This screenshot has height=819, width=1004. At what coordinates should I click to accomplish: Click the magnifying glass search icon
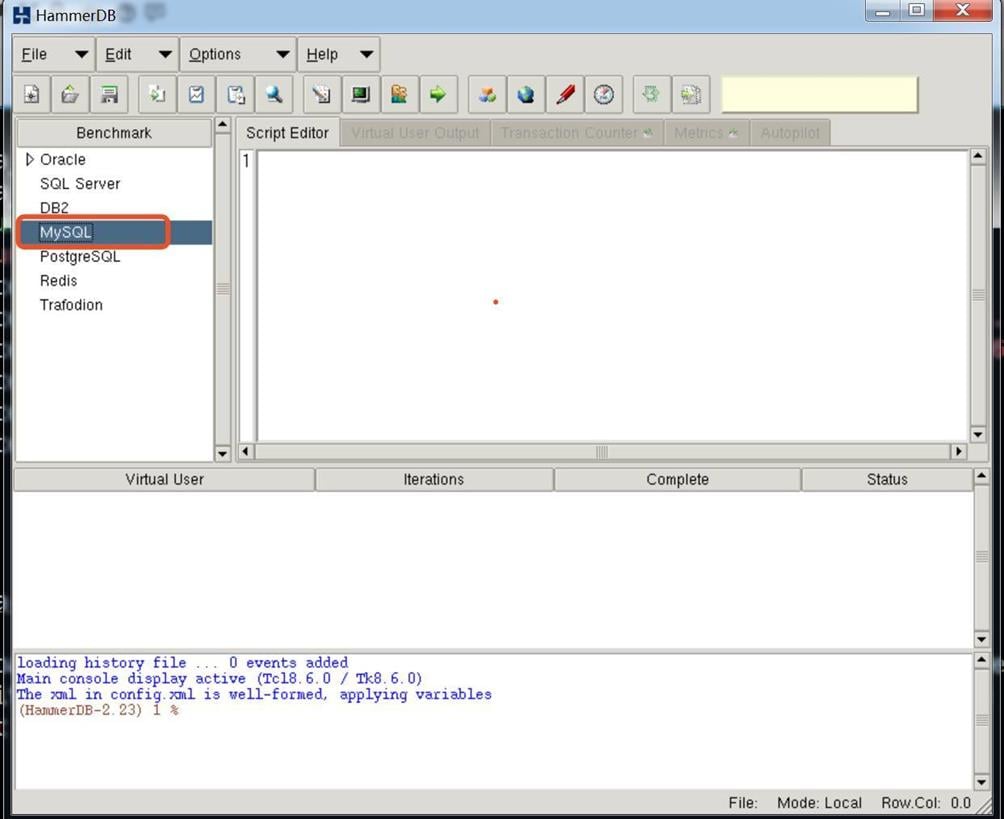(273, 95)
